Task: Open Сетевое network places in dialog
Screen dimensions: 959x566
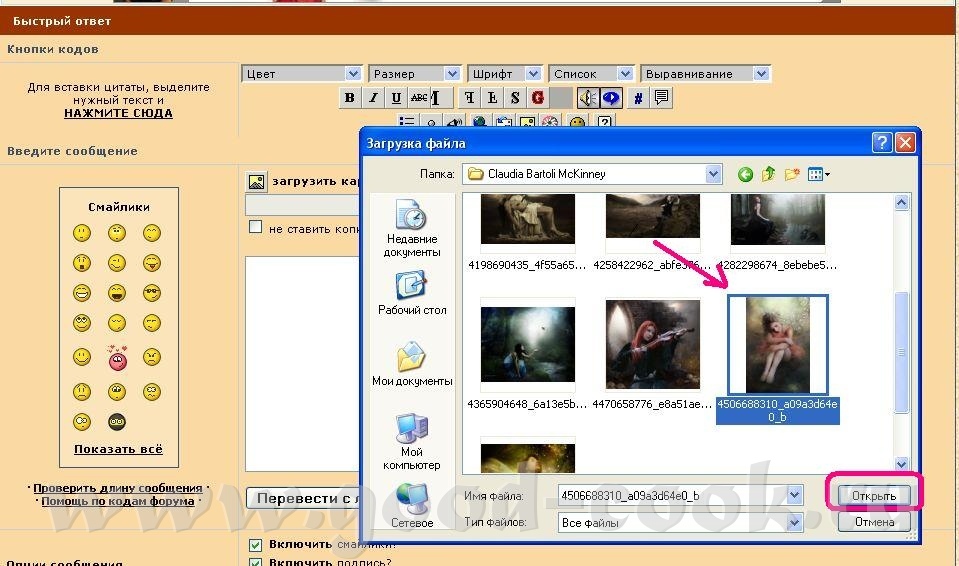Action: (412, 507)
